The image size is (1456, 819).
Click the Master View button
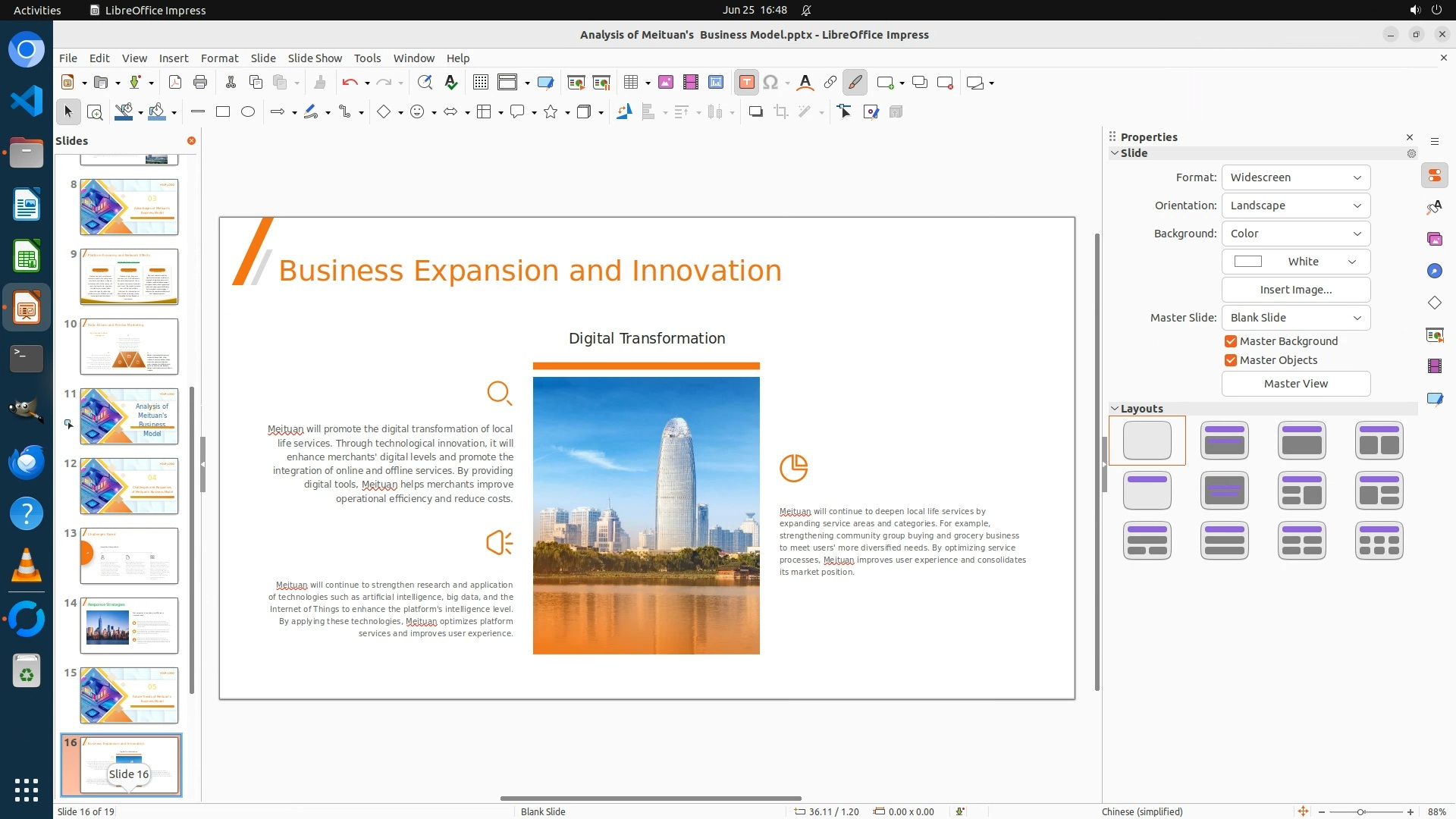1295,384
